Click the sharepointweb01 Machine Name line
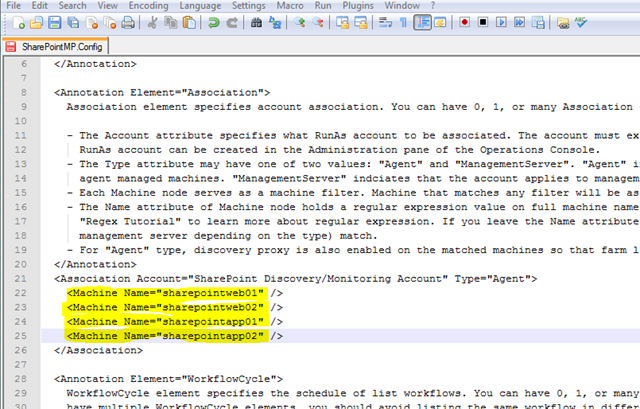This screenshot has height=409, width=640. tap(166, 291)
